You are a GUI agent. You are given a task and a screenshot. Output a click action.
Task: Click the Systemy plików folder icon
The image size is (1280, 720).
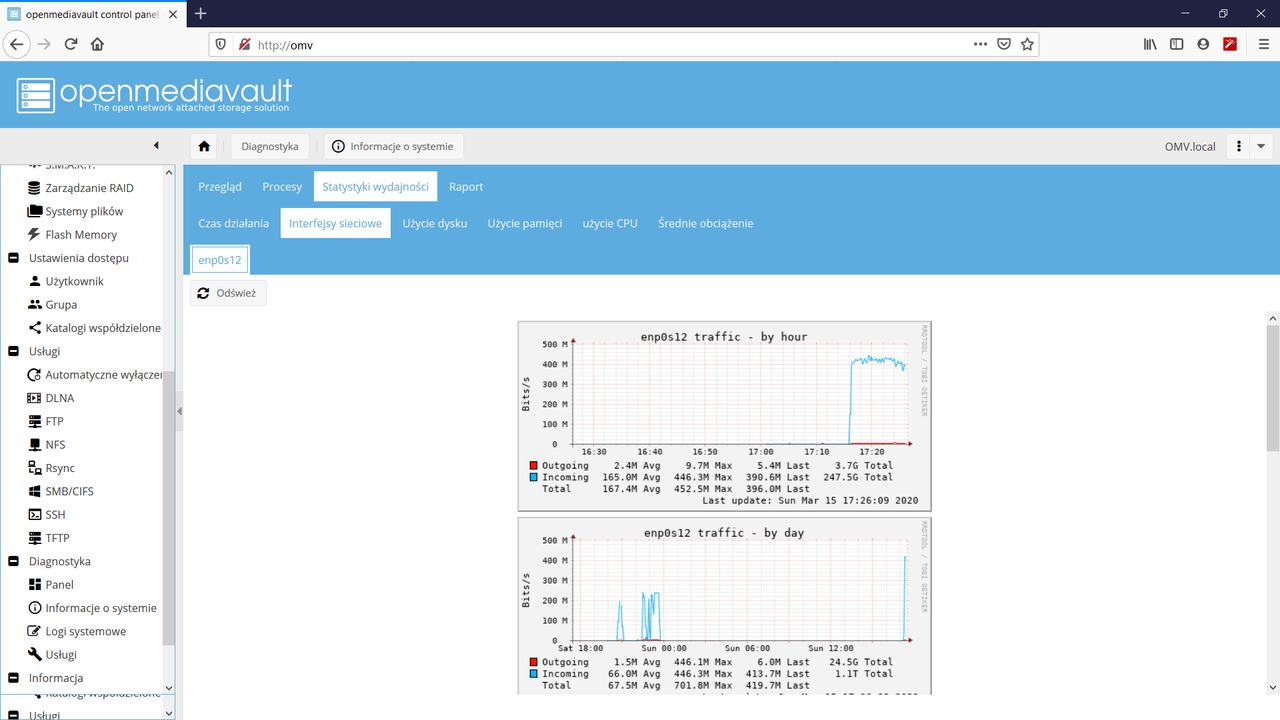pyautogui.click(x=35, y=211)
